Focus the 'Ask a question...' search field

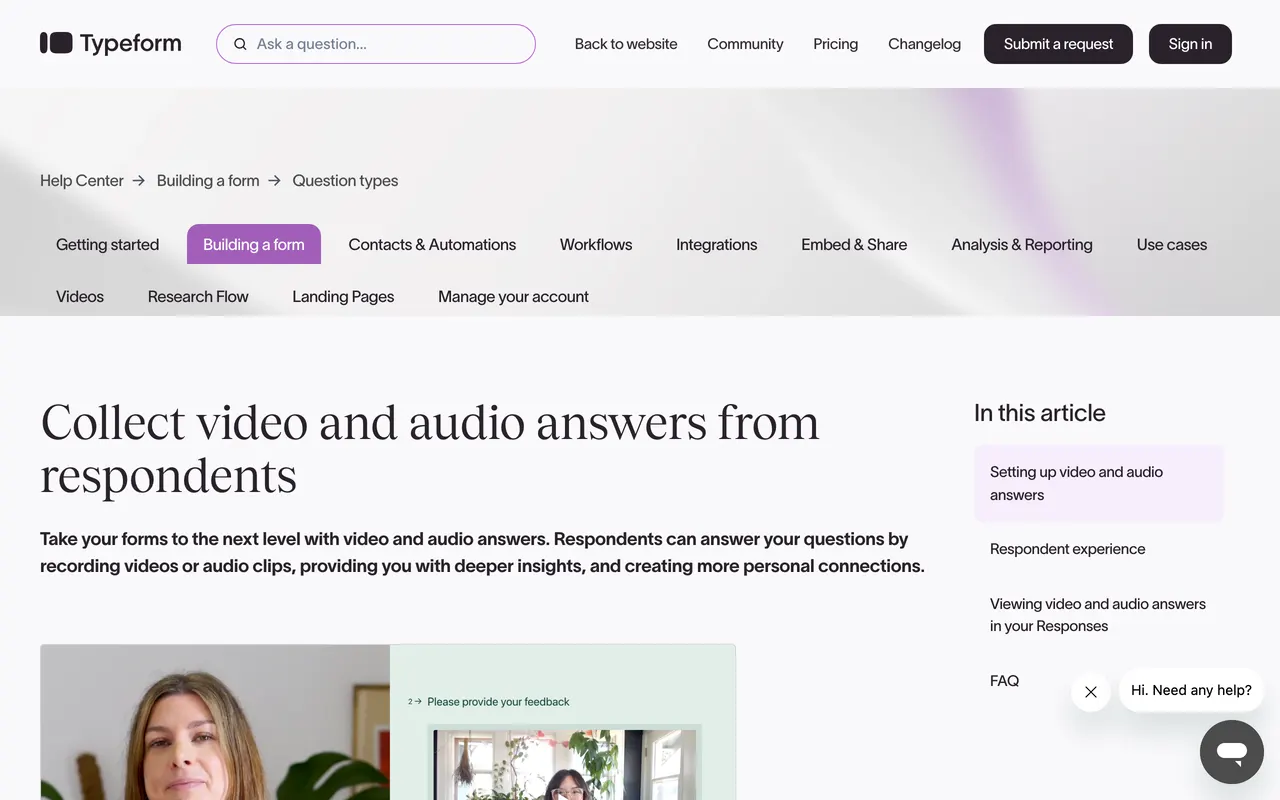(376, 44)
